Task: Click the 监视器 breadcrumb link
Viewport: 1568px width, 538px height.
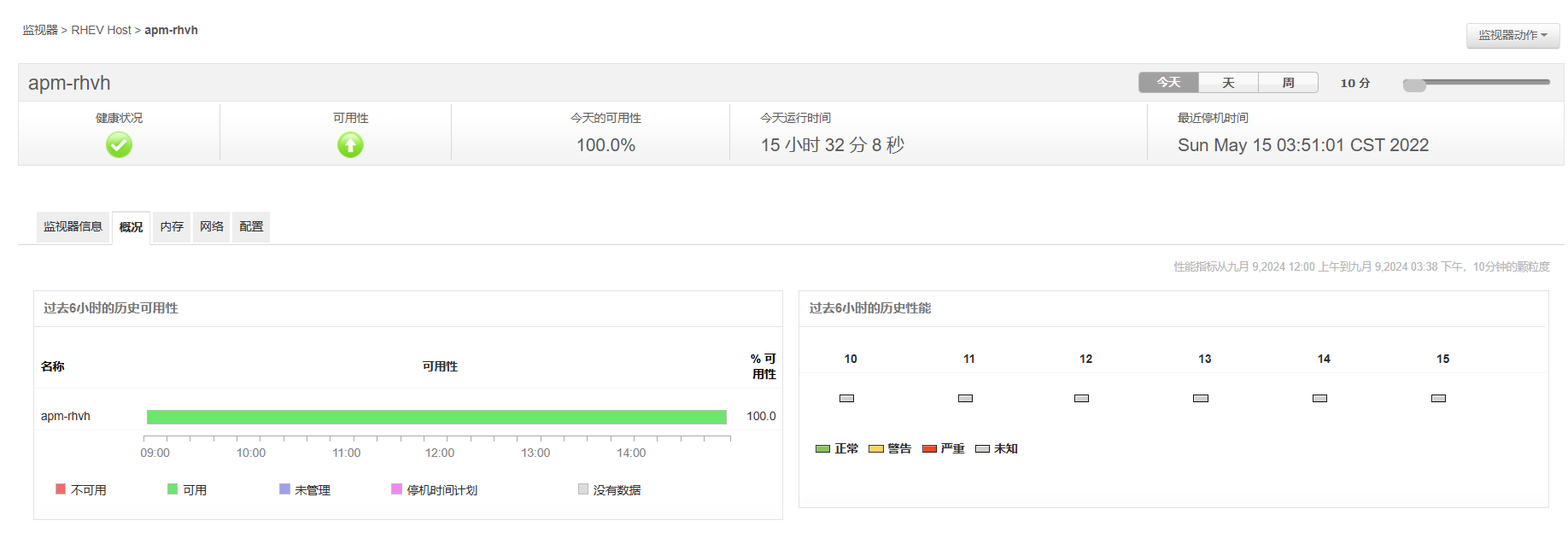Action: tap(40, 30)
